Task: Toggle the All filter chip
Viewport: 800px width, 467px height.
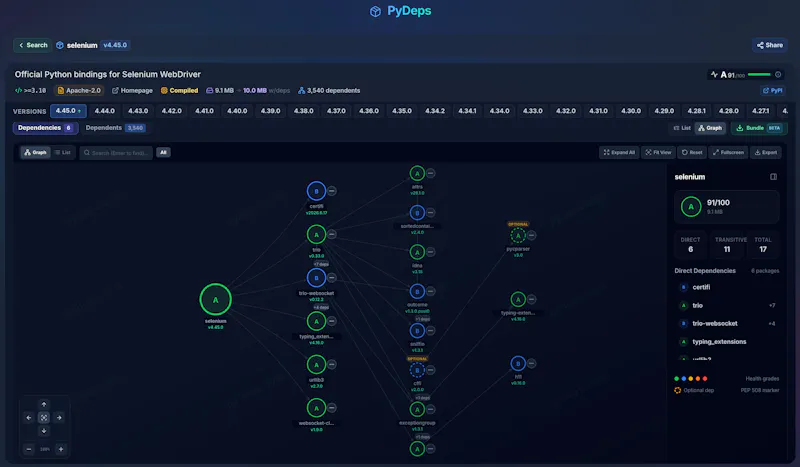Action: pos(163,152)
